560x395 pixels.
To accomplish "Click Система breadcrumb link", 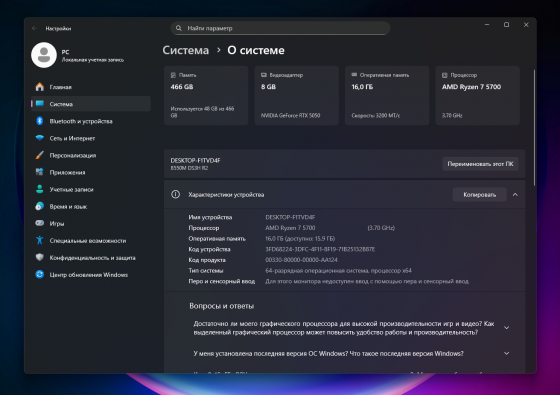I will tap(186, 50).
